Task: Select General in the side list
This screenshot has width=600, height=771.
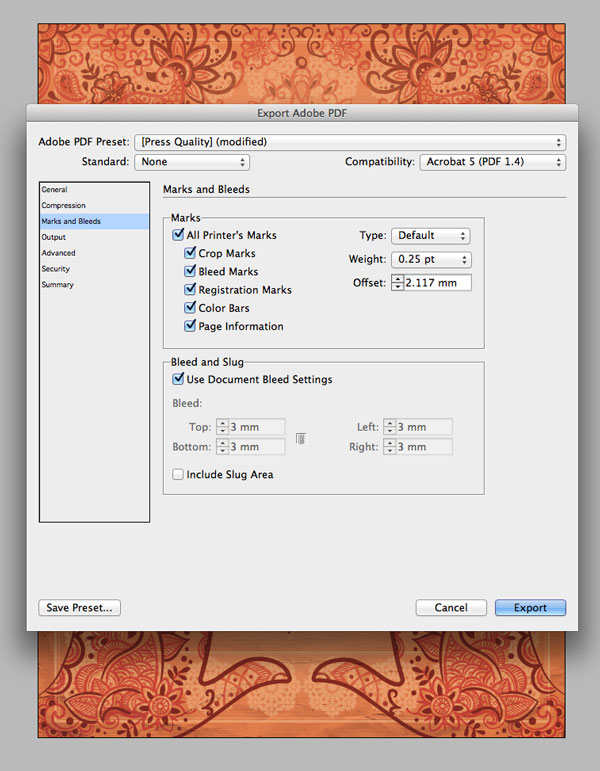Action: click(x=94, y=190)
